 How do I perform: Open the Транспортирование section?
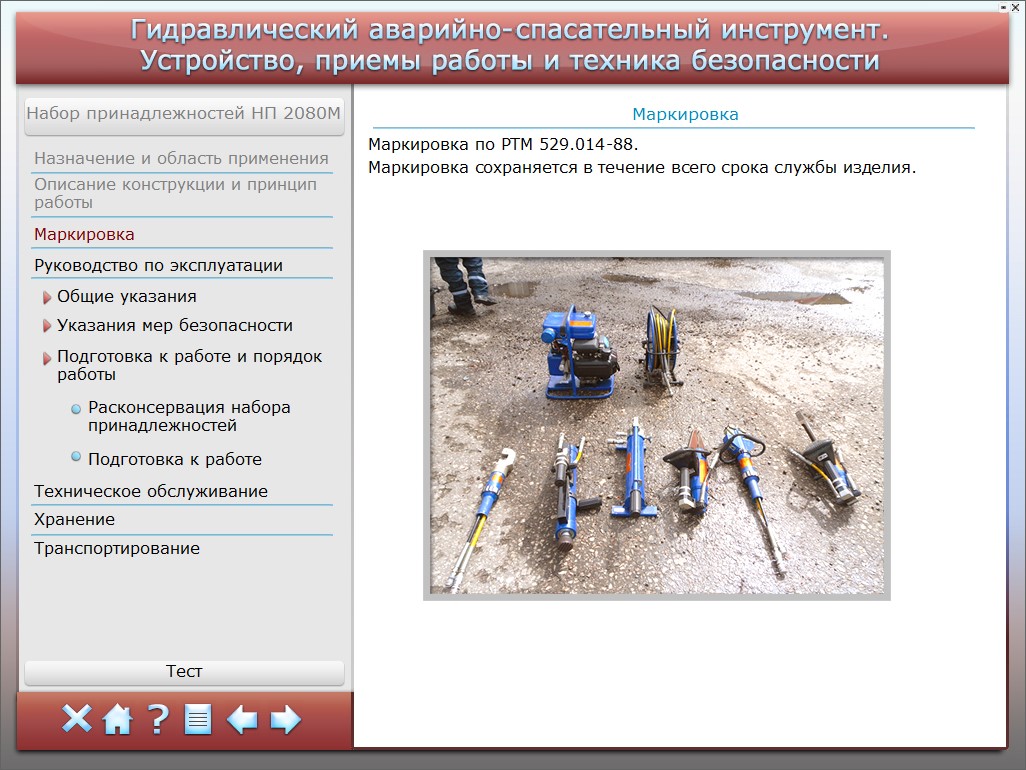117,548
